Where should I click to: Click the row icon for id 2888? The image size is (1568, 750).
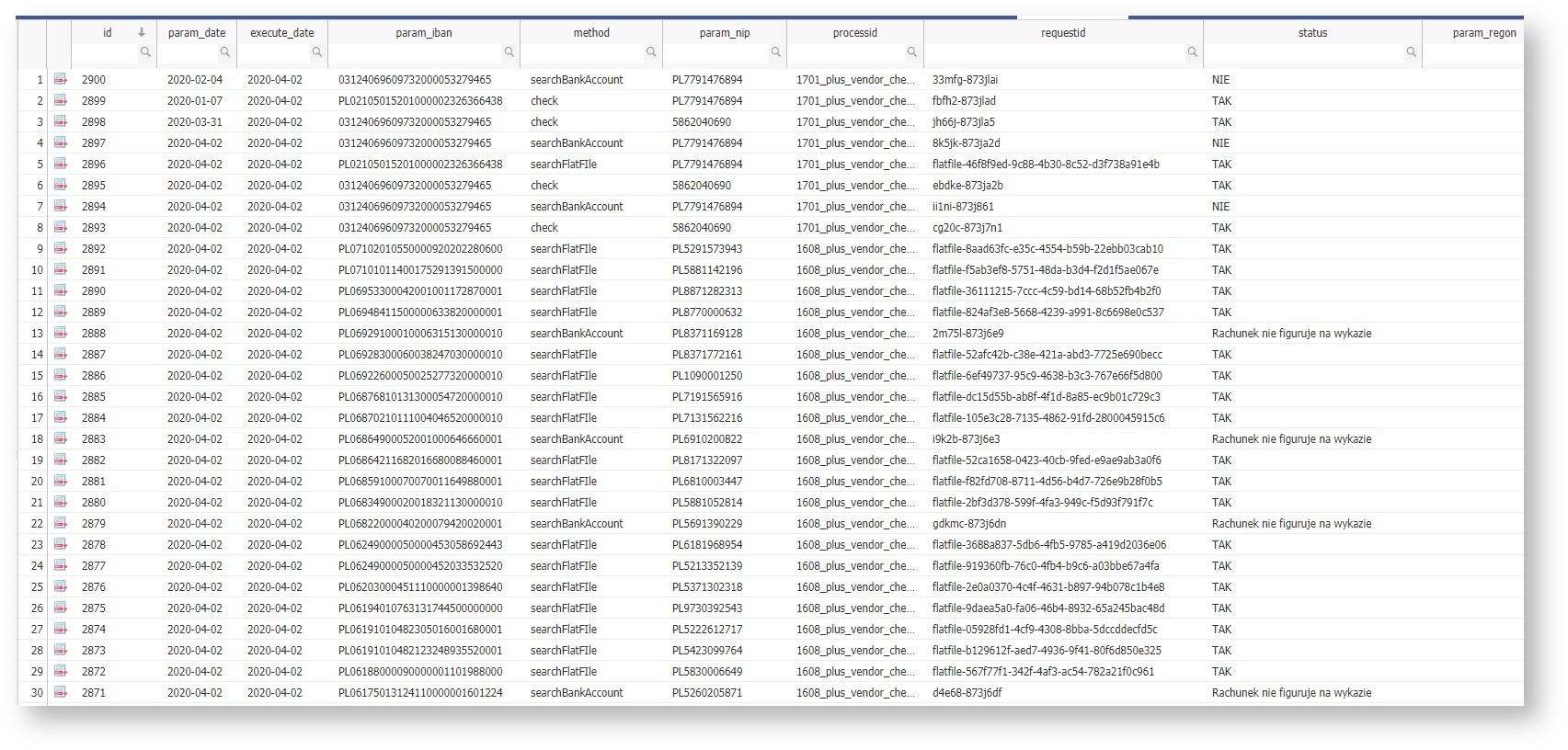[x=61, y=334]
